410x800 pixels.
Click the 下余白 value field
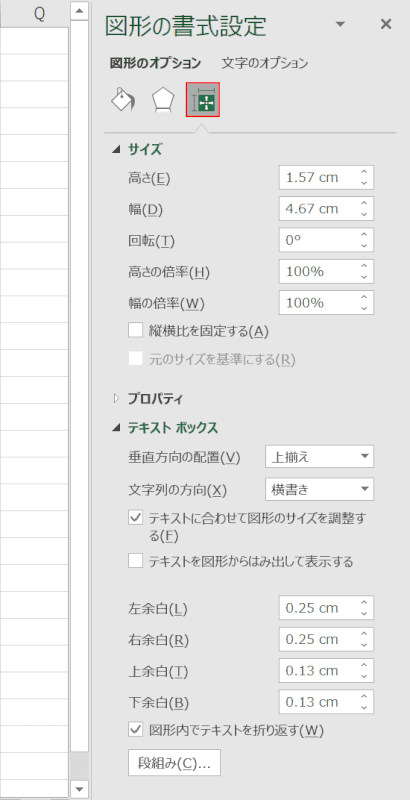[326, 702]
